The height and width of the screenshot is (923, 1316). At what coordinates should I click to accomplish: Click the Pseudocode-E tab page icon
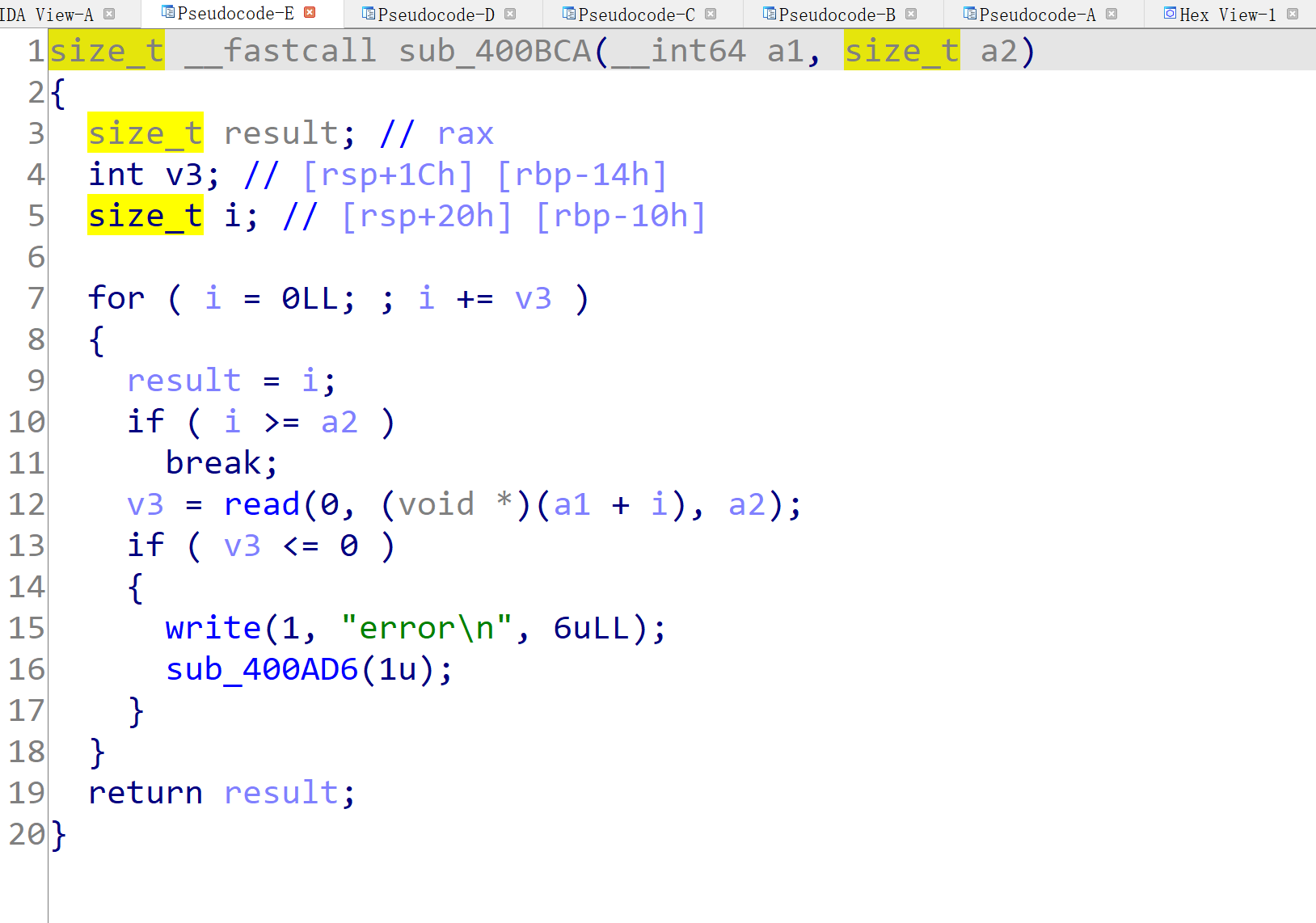click(168, 12)
